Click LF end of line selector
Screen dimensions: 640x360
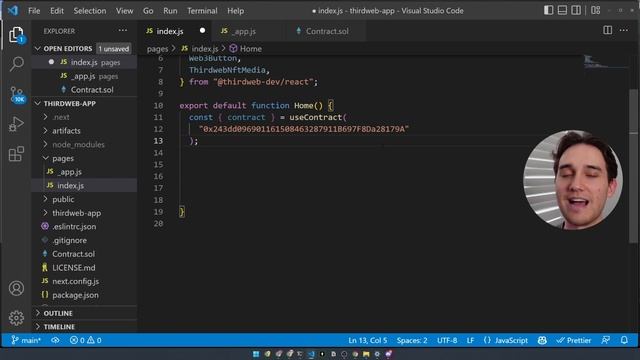pyautogui.click(x=470, y=340)
